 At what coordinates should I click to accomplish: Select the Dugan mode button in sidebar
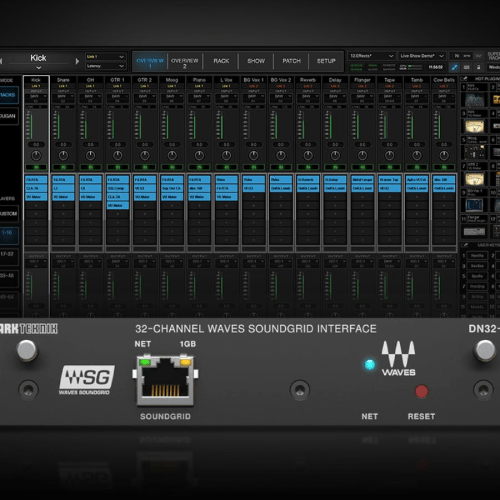[x=8, y=116]
